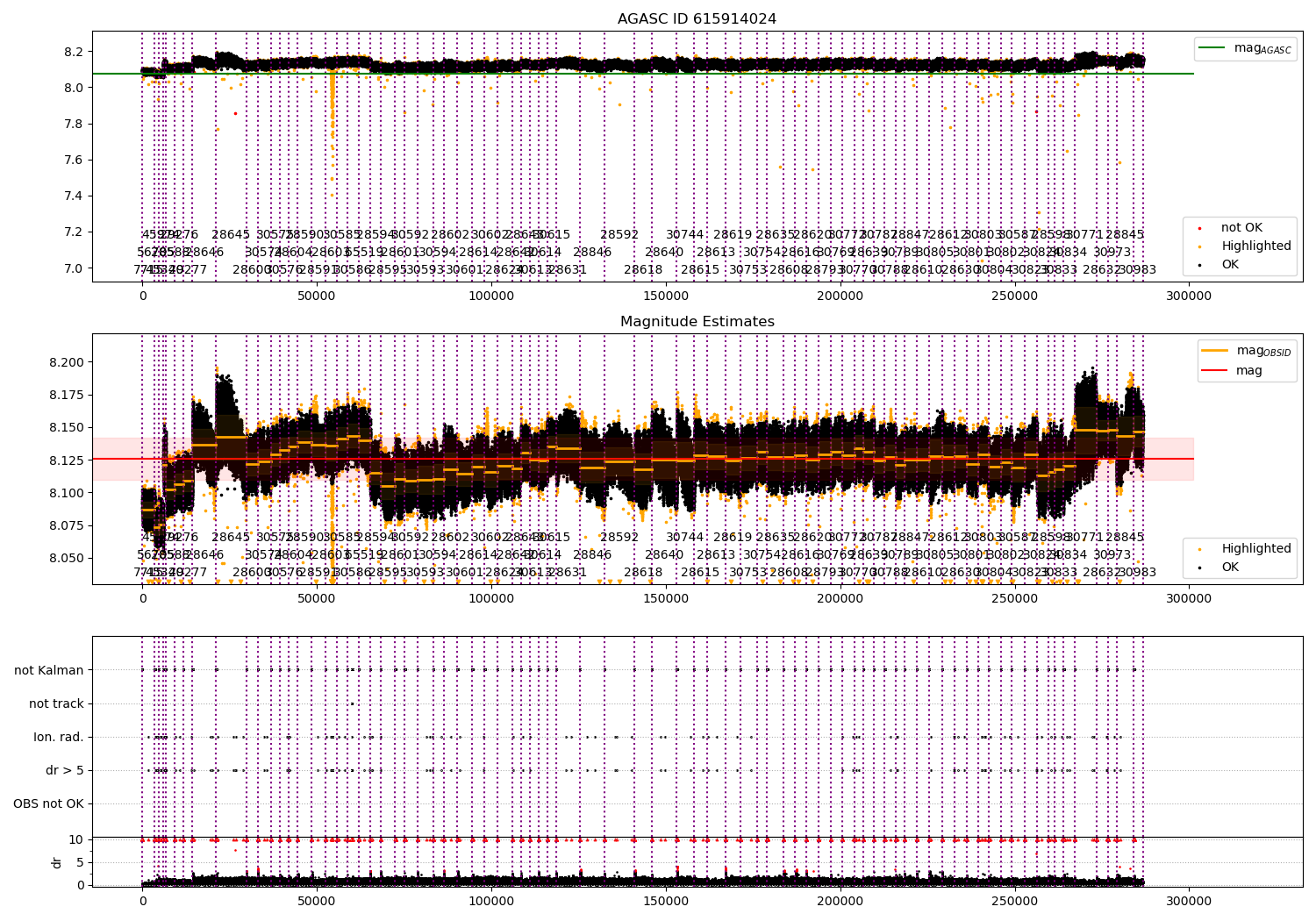1316x921 pixels.
Task: Click y-axis tick "8.2" in top plot
Action: point(74,52)
